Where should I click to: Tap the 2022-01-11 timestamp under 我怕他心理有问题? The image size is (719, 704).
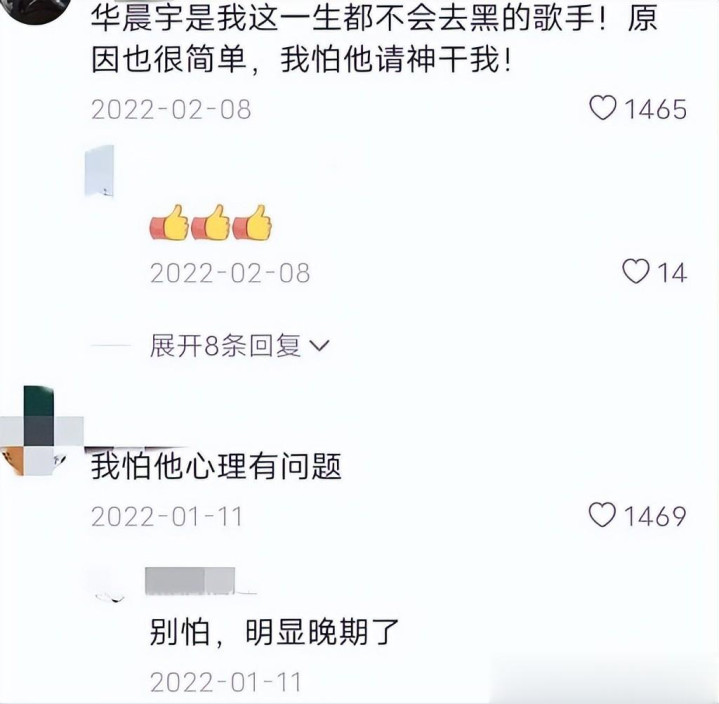[166, 516]
